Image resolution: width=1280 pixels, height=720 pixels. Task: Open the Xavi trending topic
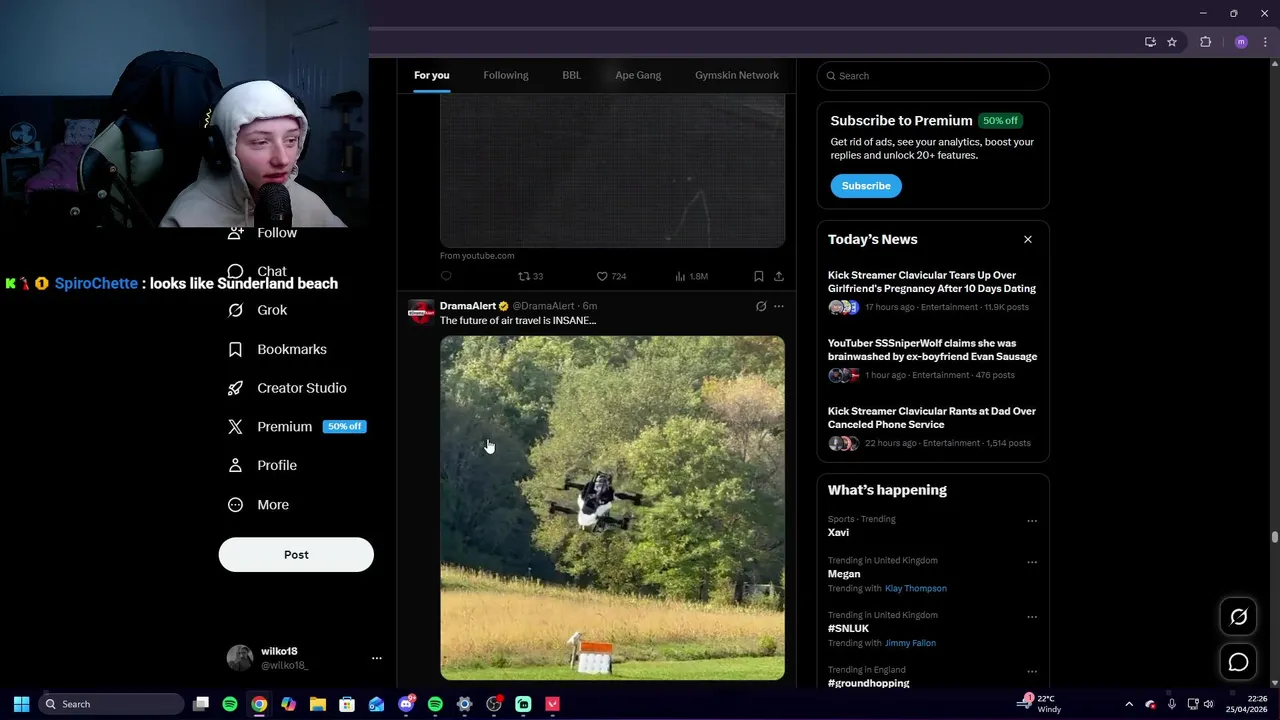[x=838, y=533]
